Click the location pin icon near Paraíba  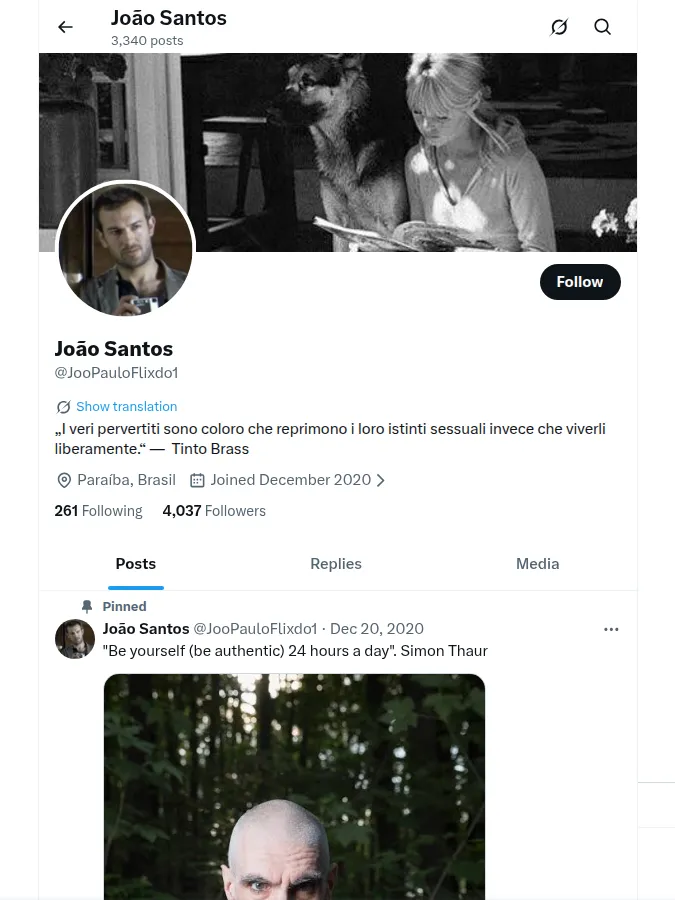pyautogui.click(x=64, y=480)
